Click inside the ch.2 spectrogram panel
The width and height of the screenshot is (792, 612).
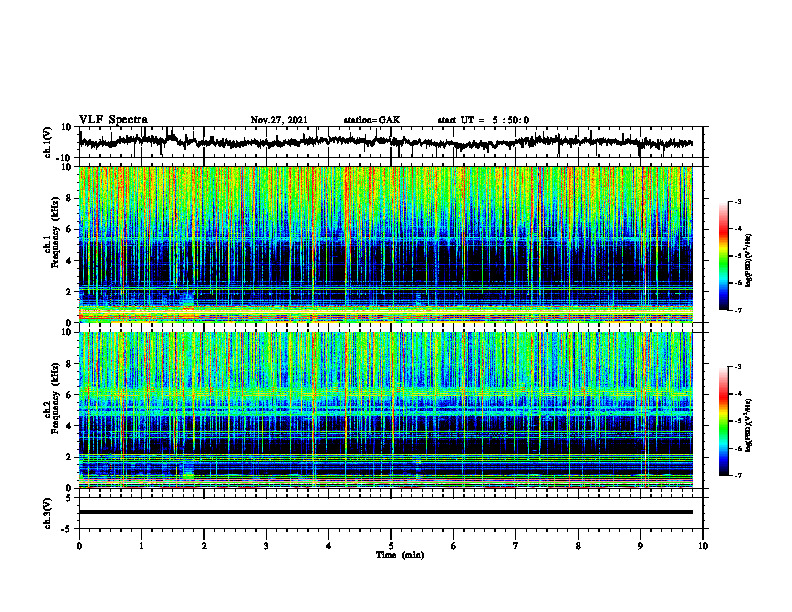386,410
